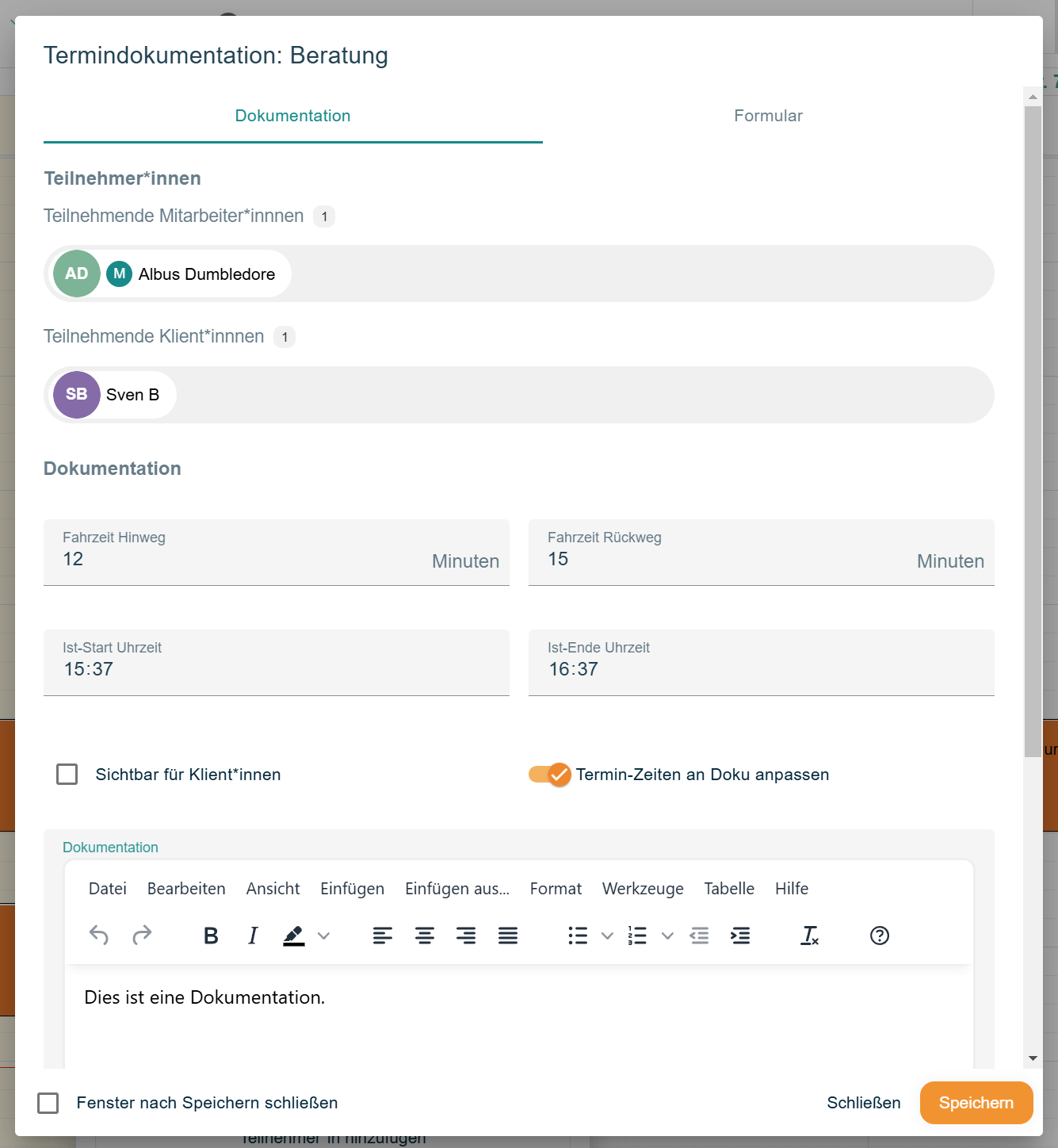The width and height of the screenshot is (1058, 1148).
Task: Click the redo arrow in editor toolbar
Action: click(x=142, y=936)
